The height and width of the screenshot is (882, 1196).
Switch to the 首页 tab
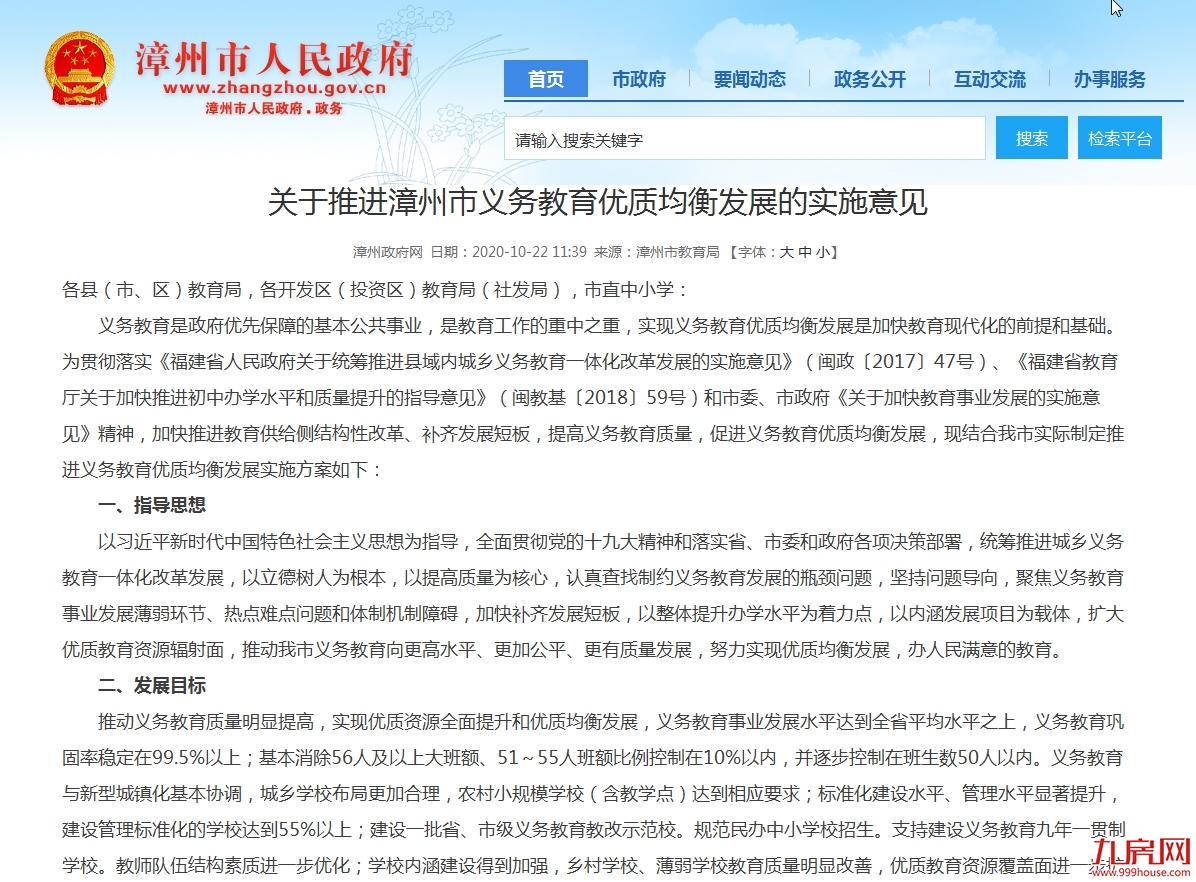point(545,79)
